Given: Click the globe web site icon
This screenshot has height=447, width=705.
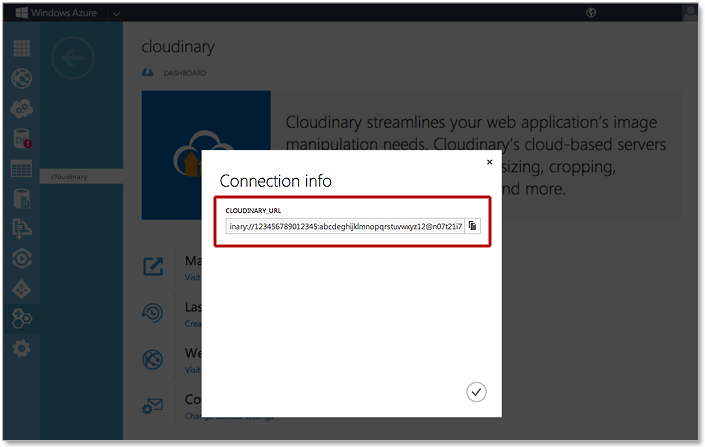Looking at the screenshot, I should (152, 360).
